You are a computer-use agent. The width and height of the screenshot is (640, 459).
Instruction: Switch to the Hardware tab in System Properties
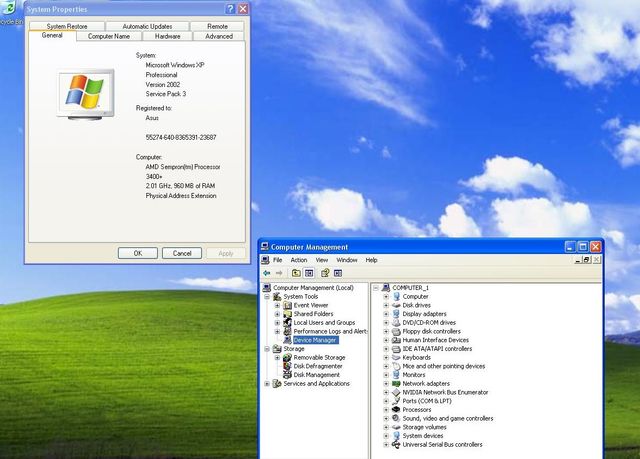pos(167,36)
